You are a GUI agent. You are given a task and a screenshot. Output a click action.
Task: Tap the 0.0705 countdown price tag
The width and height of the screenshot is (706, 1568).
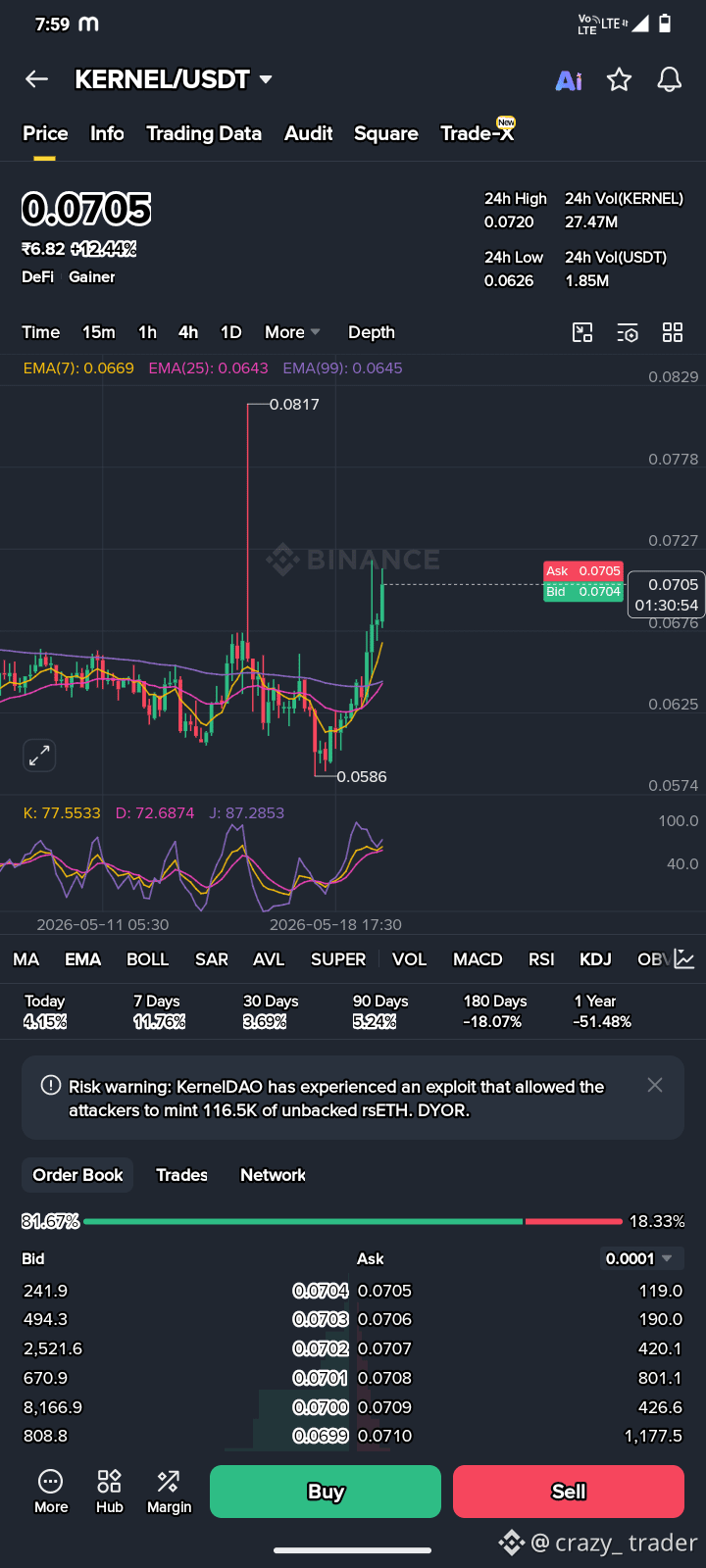(666, 595)
